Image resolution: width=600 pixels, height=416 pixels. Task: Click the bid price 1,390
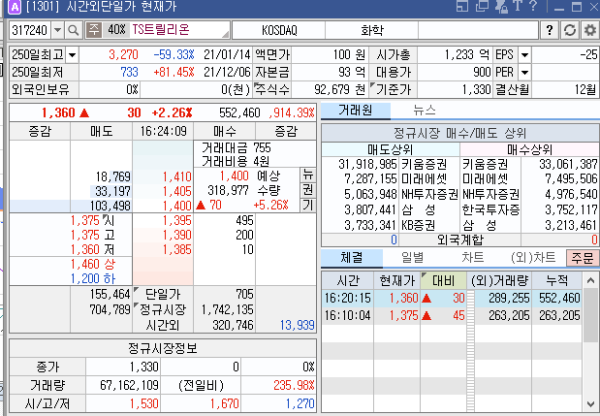tap(177, 235)
